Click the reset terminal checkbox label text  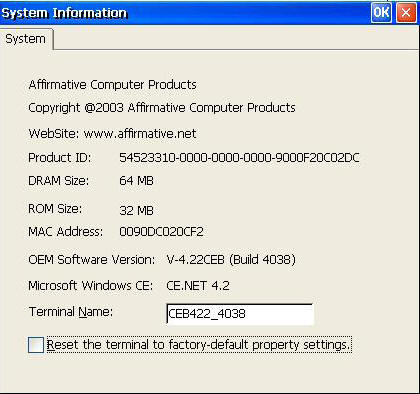click(199, 344)
